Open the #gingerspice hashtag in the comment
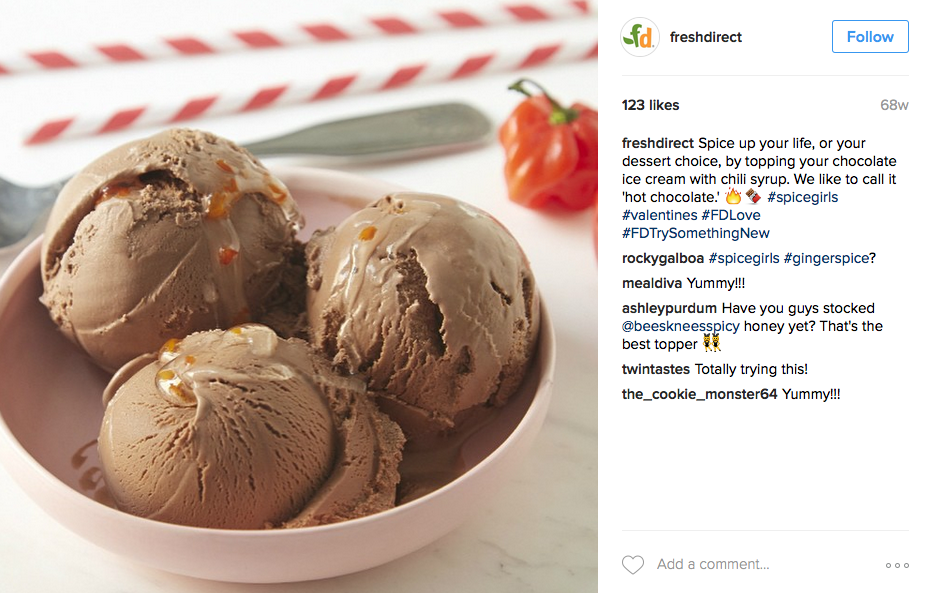This screenshot has width=928, height=593. coord(826,258)
